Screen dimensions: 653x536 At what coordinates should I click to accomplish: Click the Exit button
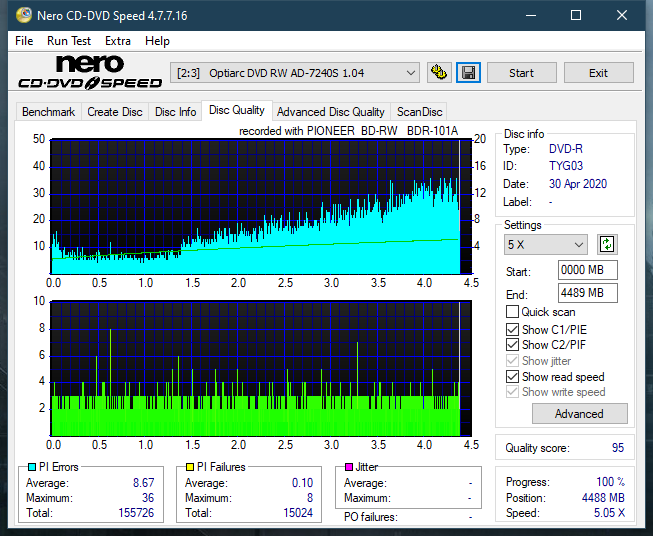[598, 73]
